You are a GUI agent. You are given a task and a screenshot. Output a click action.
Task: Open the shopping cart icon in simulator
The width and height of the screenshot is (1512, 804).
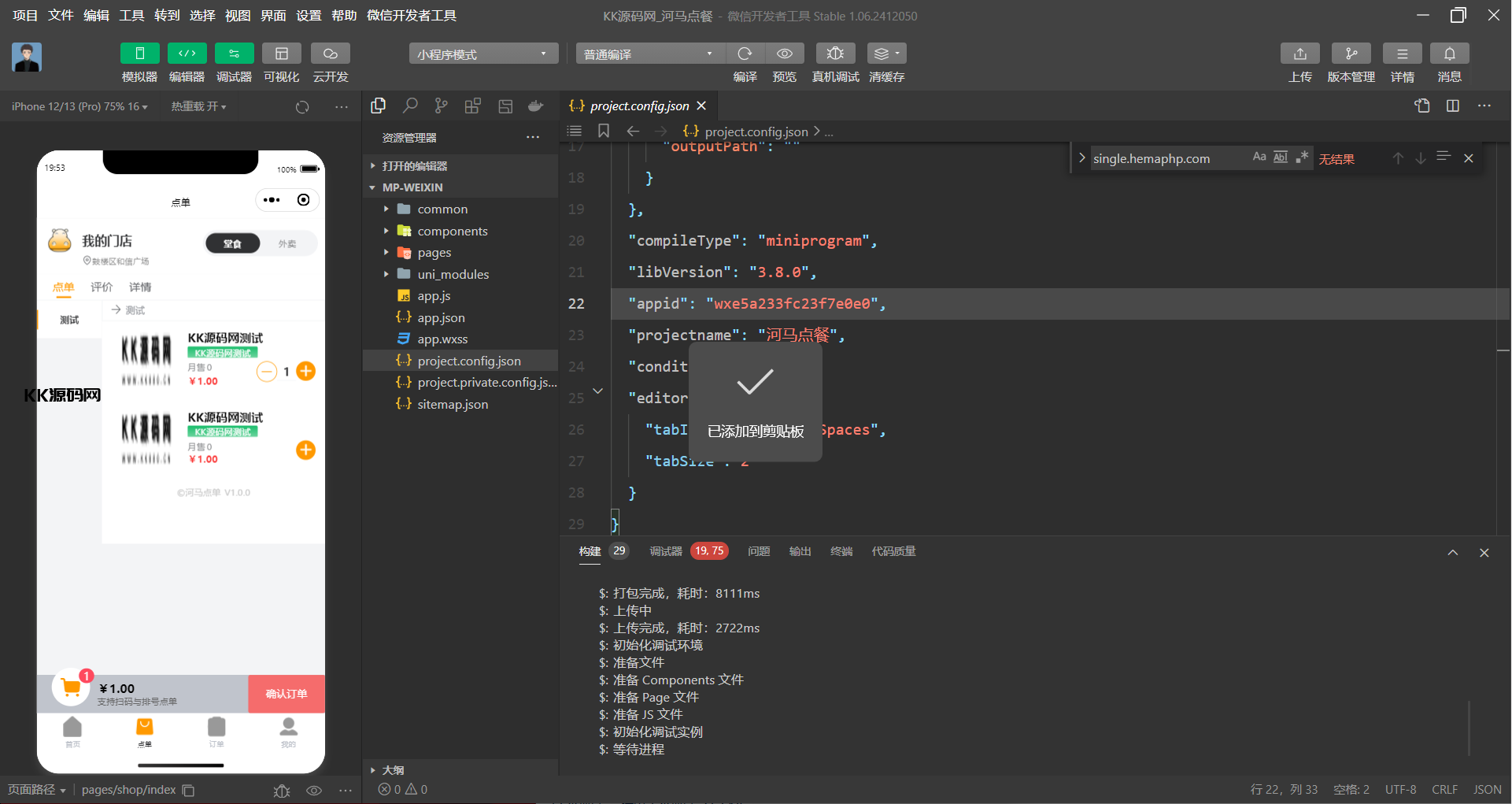pyautogui.click(x=71, y=687)
